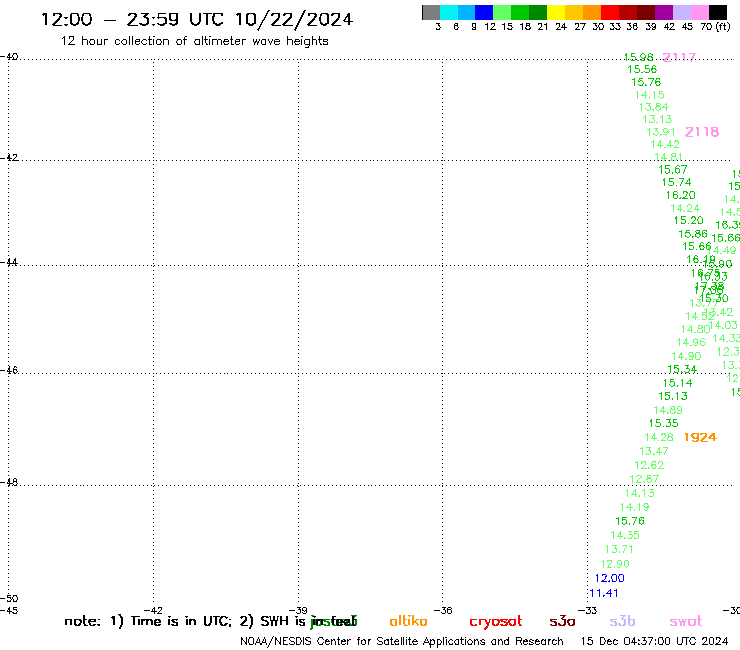
Task: Click the pink swatch in the color scale
Action: 699,12
